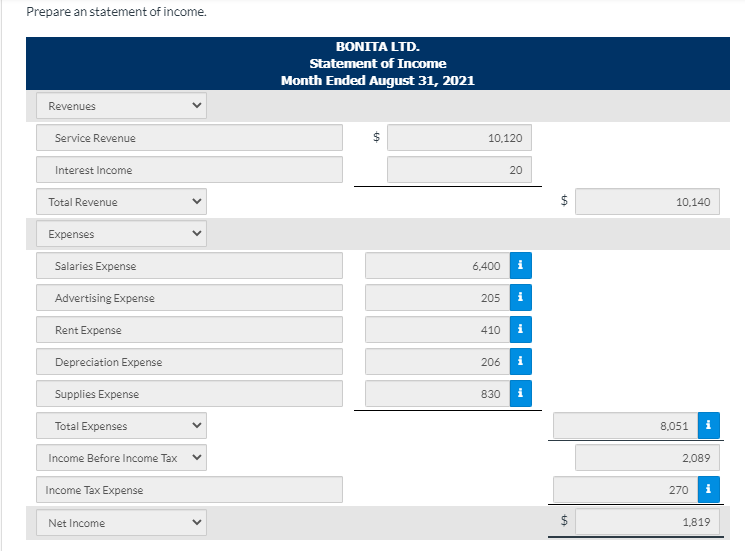745x551 pixels.
Task: Click the 'Prepare an statement of income.' instruction
Action: click(x=116, y=11)
